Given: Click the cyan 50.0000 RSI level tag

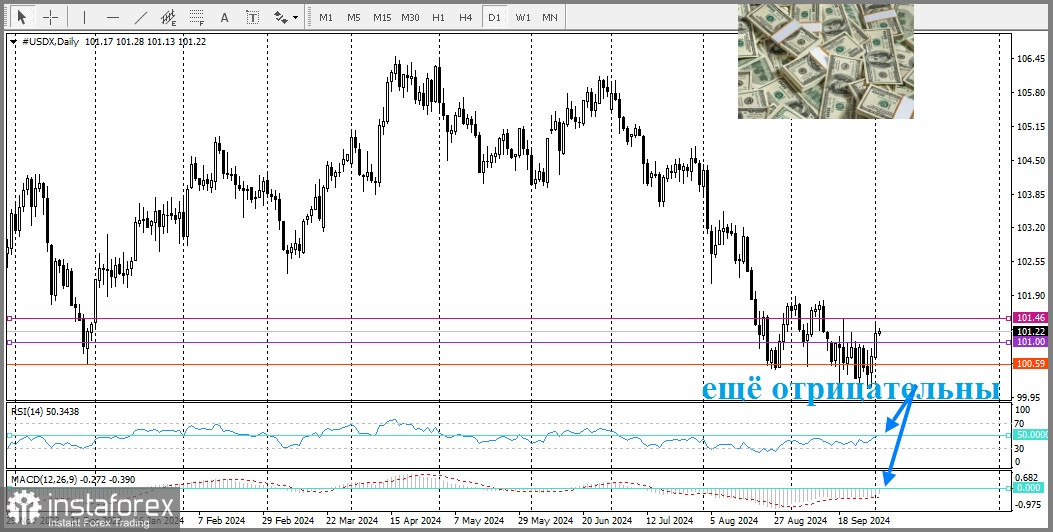Looking at the screenshot, I should [1029, 435].
